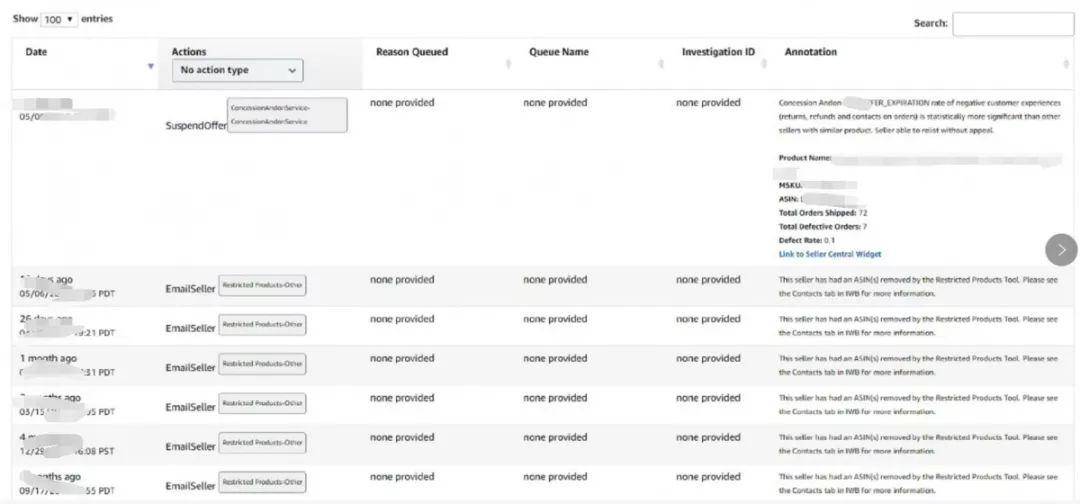Screen dimensions: 1080x504
Task: Click the Restricted Products-Other tag in 05/06 row
Action: point(262,286)
